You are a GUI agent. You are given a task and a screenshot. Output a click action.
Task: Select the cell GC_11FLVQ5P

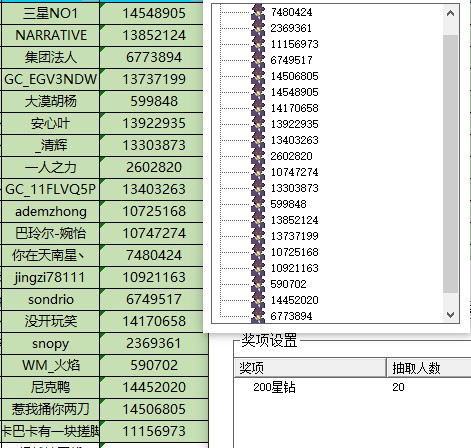pos(50,189)
